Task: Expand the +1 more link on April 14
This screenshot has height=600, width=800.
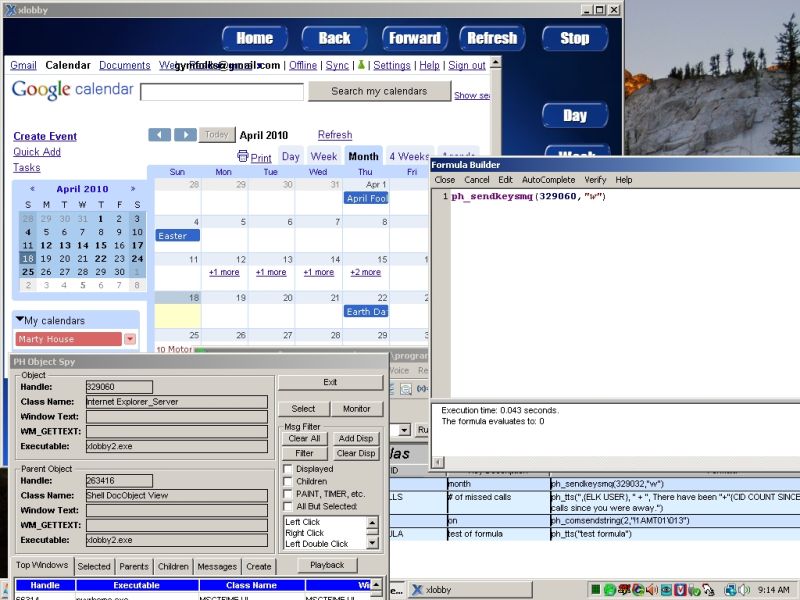Action: click(x=318, y=272)
